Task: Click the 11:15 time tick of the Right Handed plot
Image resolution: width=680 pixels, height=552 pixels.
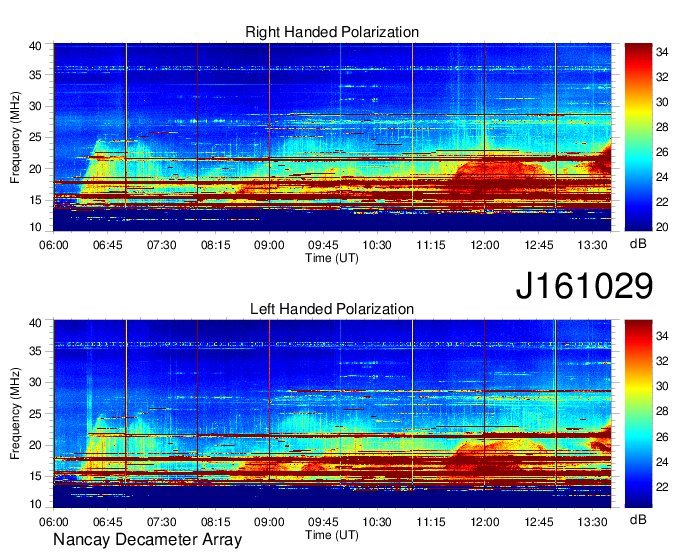Action: 431,245
